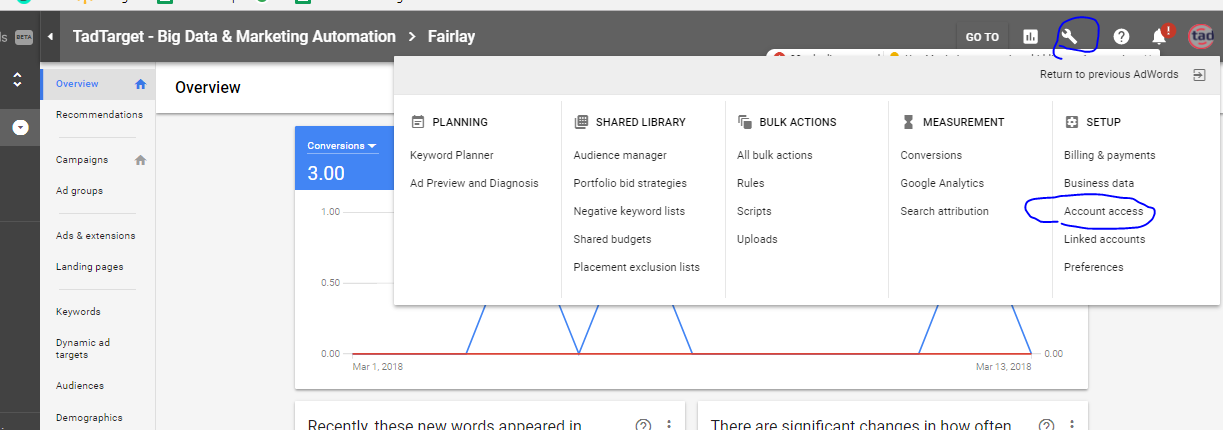Open Preferences under Setup
This screenshot has width=1223, height=430.
click(1094, 267)
